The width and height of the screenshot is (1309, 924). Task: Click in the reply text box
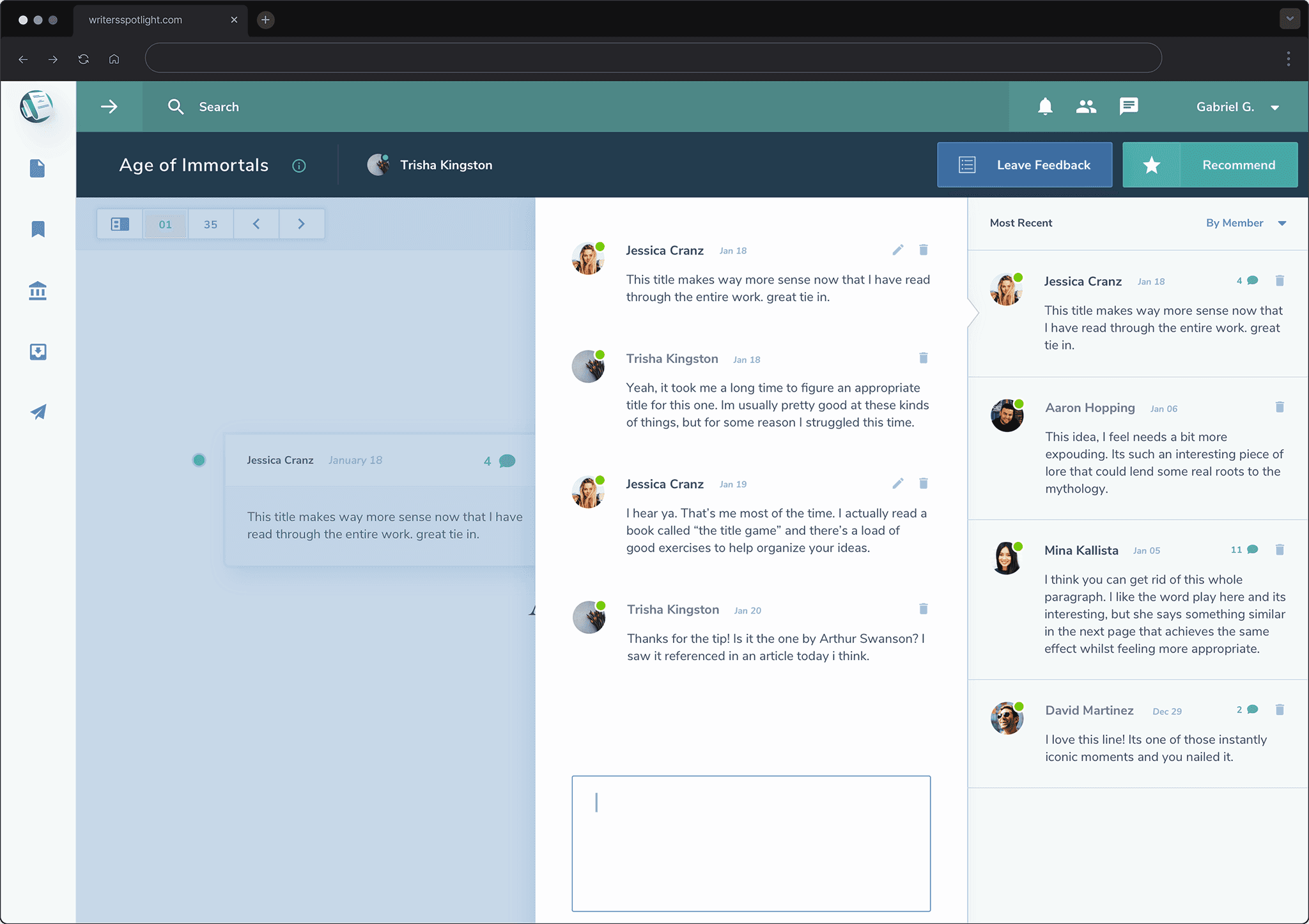(751, 843)
